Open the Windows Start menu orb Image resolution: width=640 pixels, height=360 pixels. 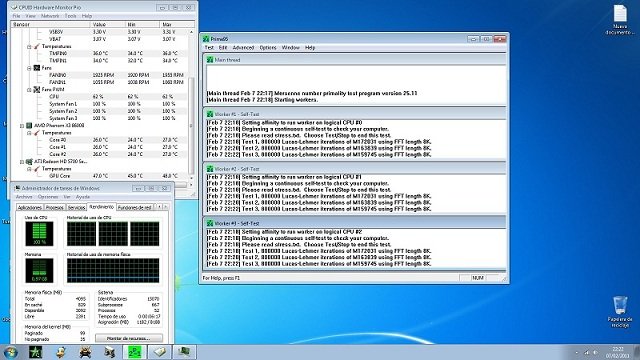coord(10,352)
